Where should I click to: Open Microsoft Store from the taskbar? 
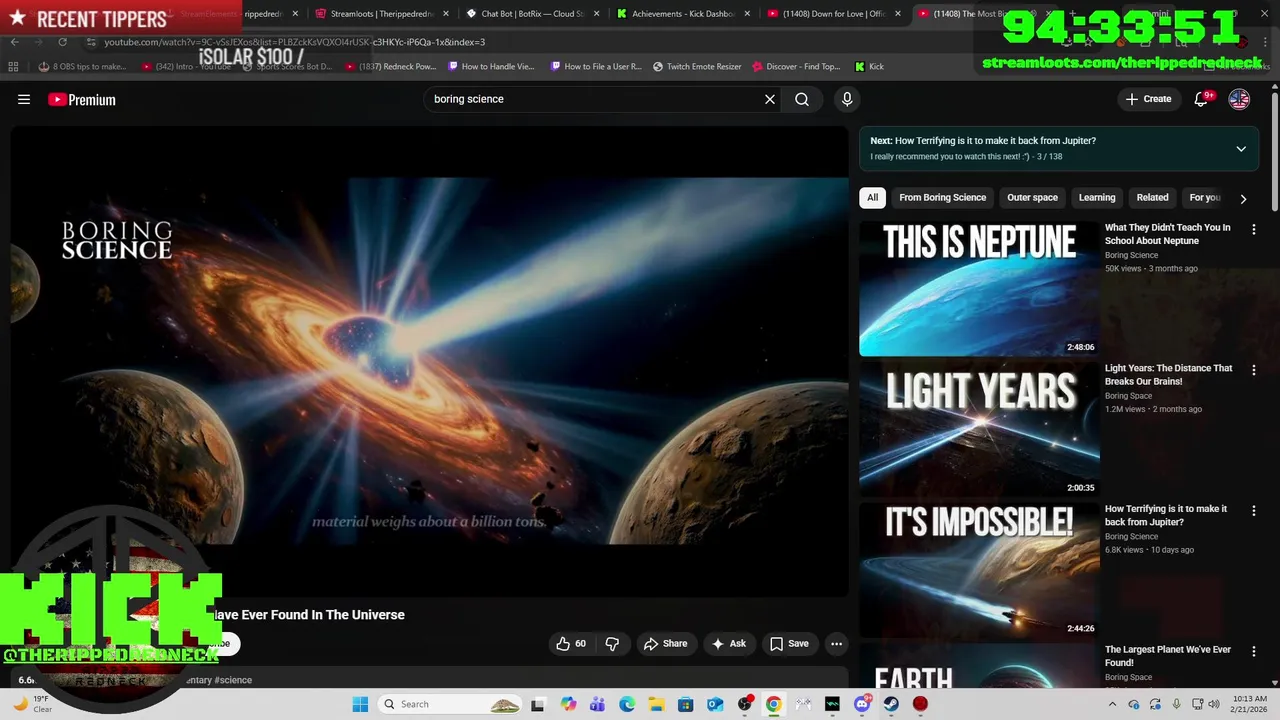pyautogui.click(x=686, y=704)
